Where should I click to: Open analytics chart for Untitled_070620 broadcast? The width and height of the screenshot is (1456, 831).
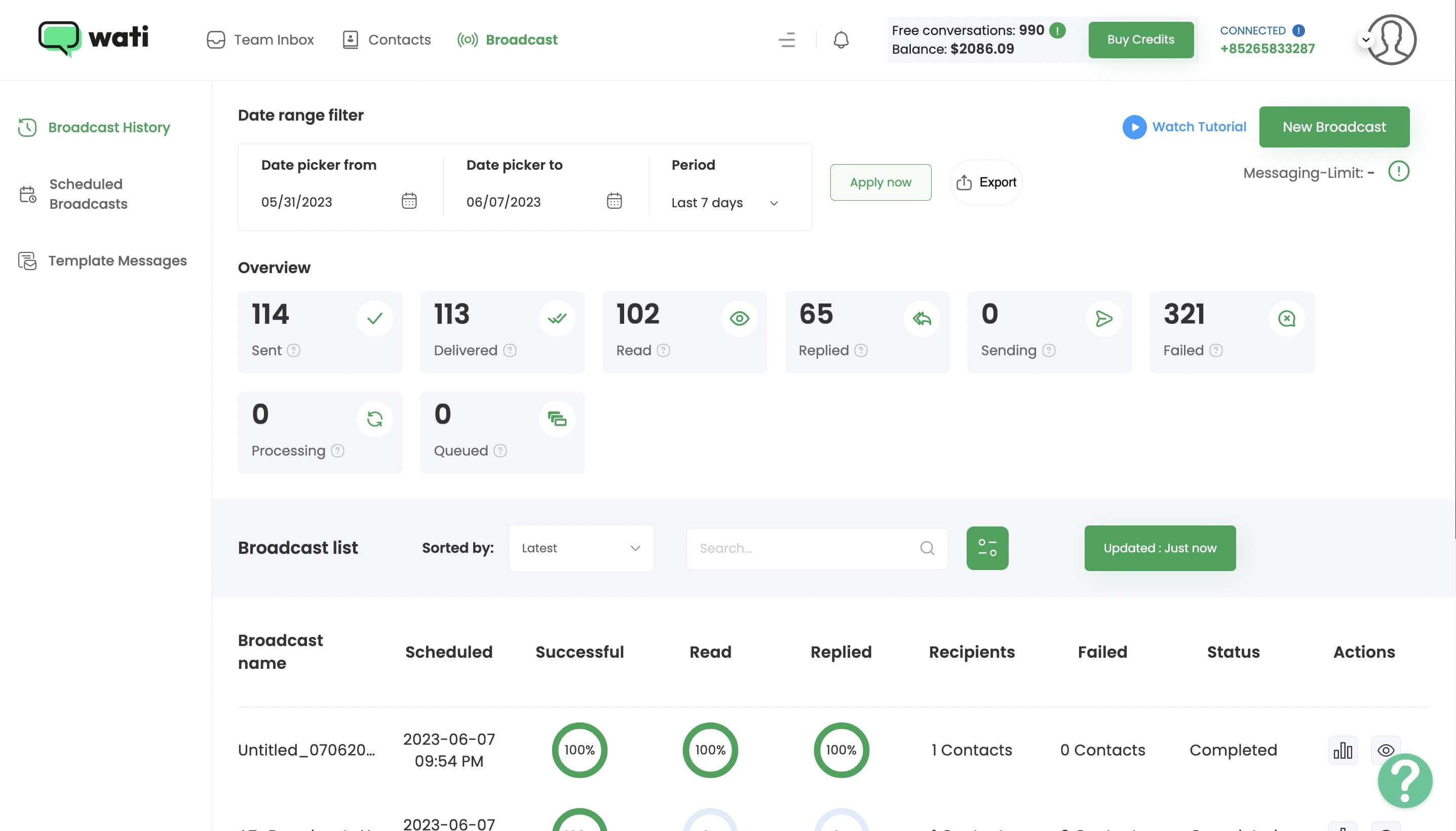tap(1342, 749)
